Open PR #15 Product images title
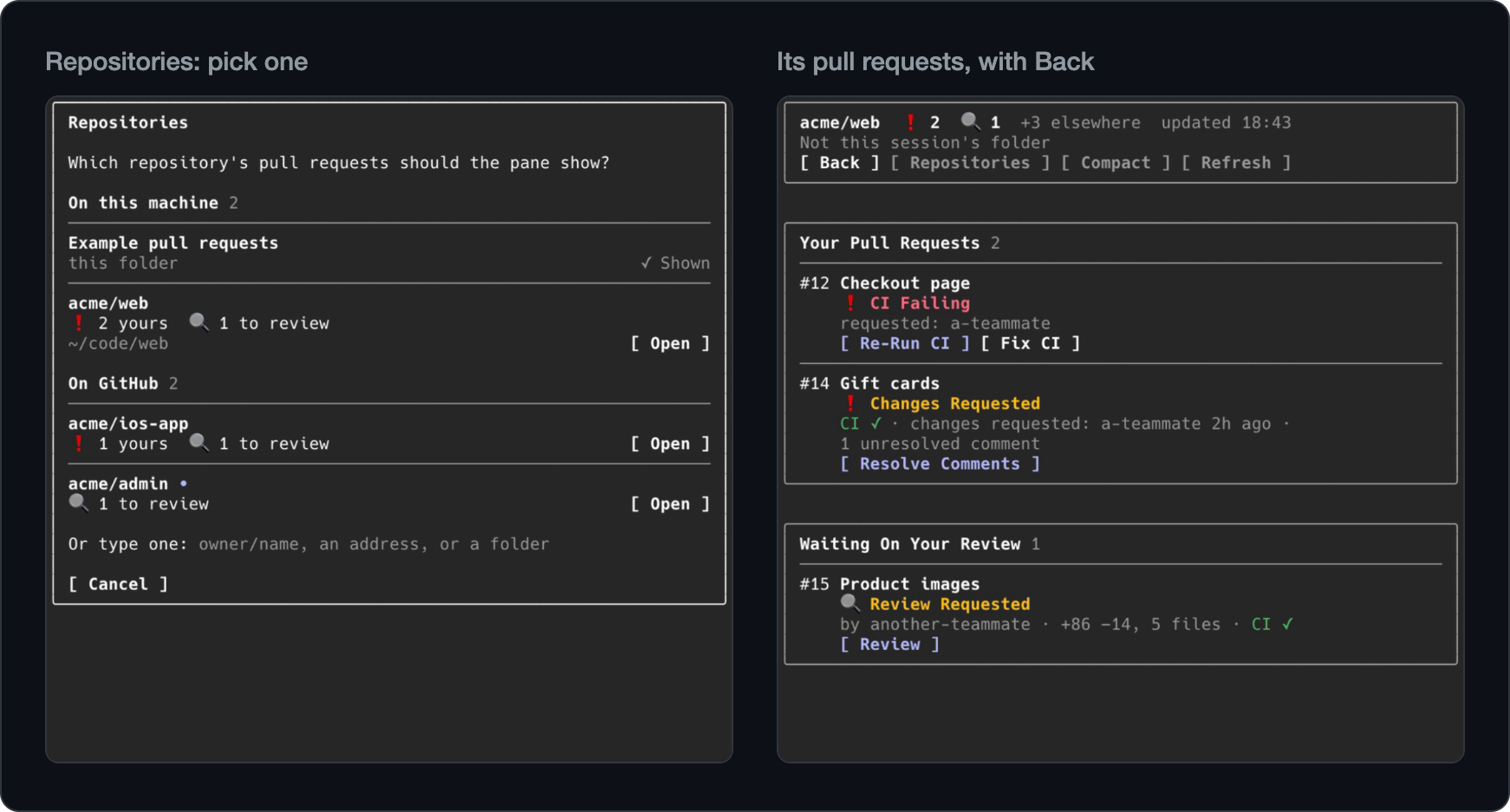Viewport: 1510px width, 812px height. click(x=909, y=584)
